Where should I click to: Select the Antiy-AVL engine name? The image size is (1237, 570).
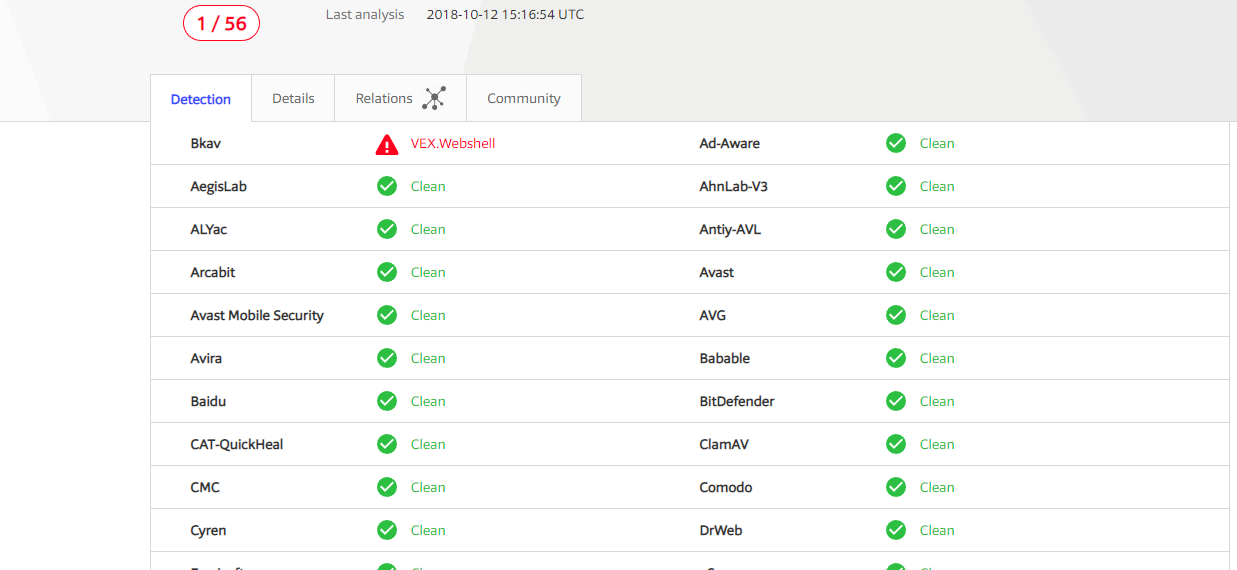730,229
